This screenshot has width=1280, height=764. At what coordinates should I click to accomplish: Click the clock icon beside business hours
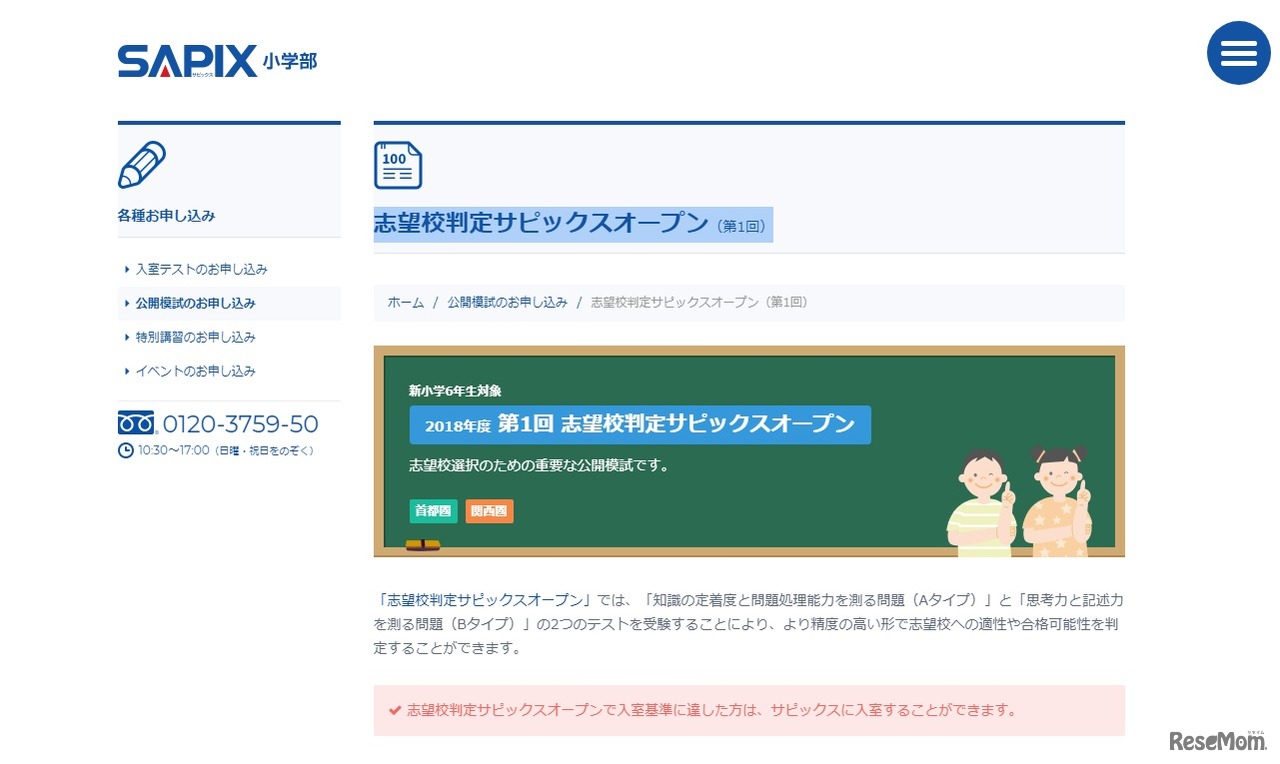pyautogui.click(x=126, y=451)
